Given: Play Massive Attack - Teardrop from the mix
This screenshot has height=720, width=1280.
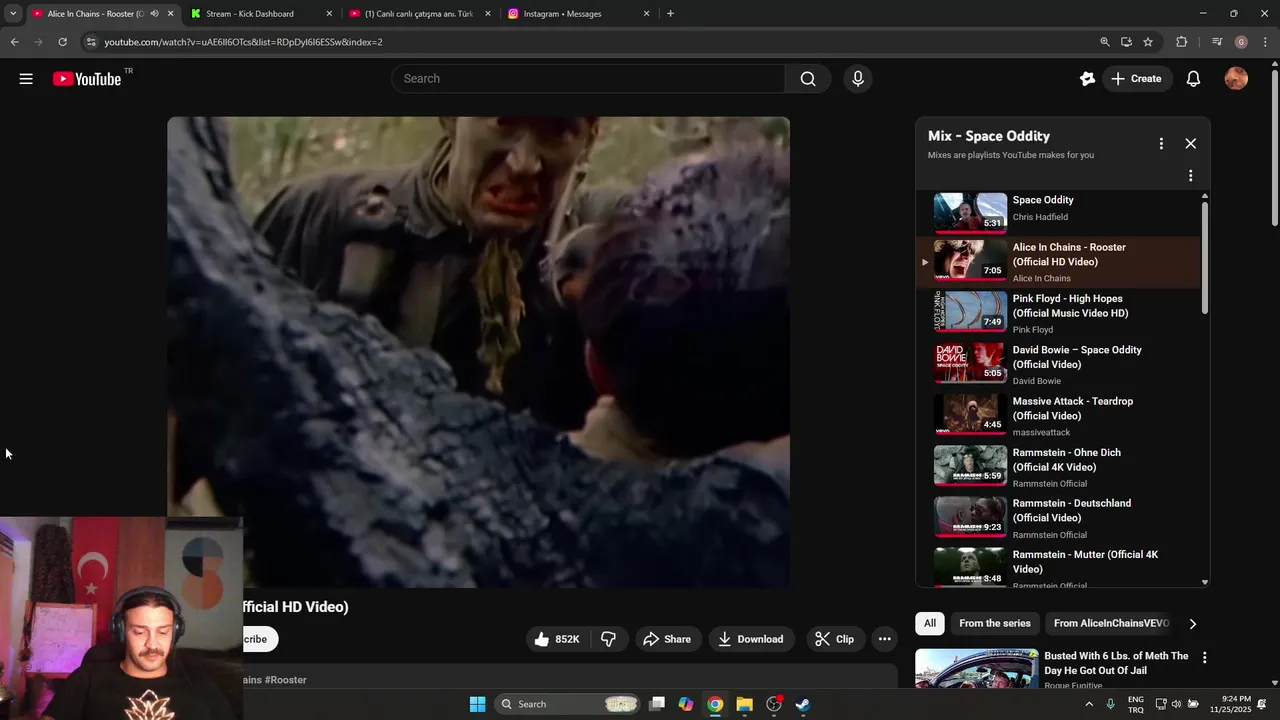Looking at the screenshot, I should click(1060, 415).
